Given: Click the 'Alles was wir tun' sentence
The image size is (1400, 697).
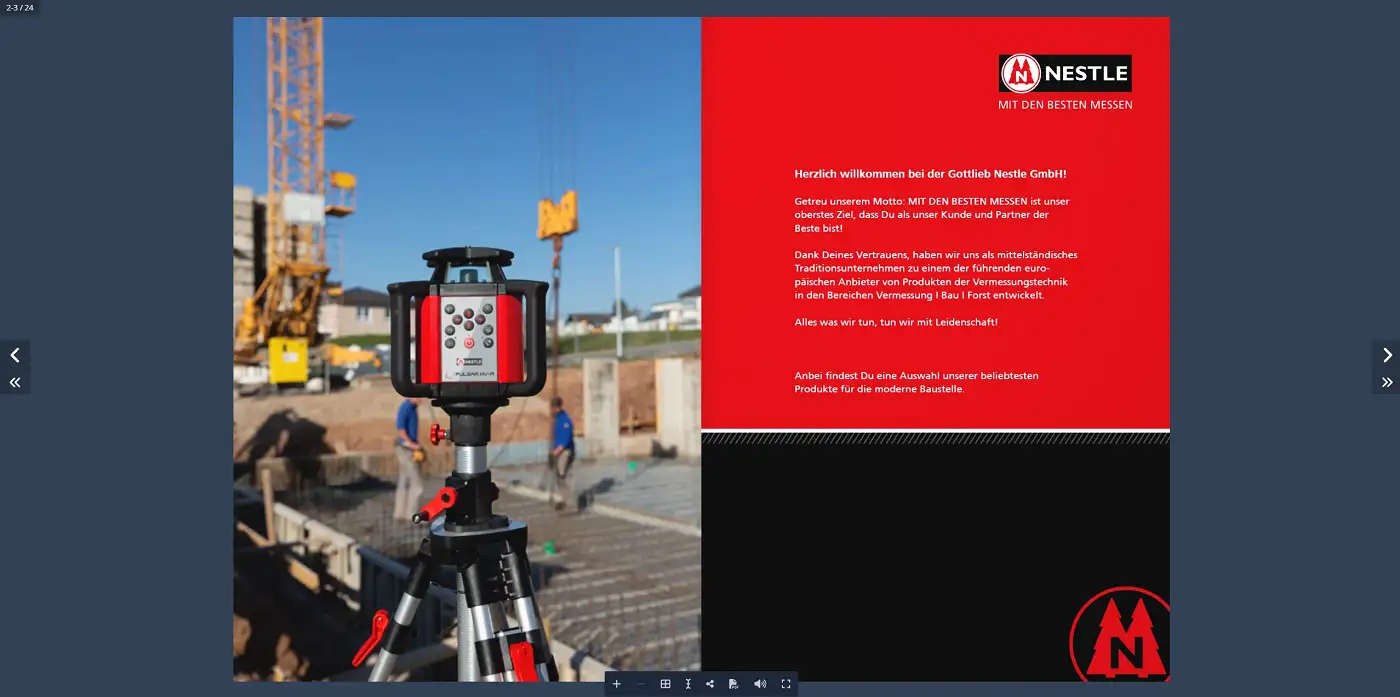Looking at the screenshot, I should (x=896, y=322).
